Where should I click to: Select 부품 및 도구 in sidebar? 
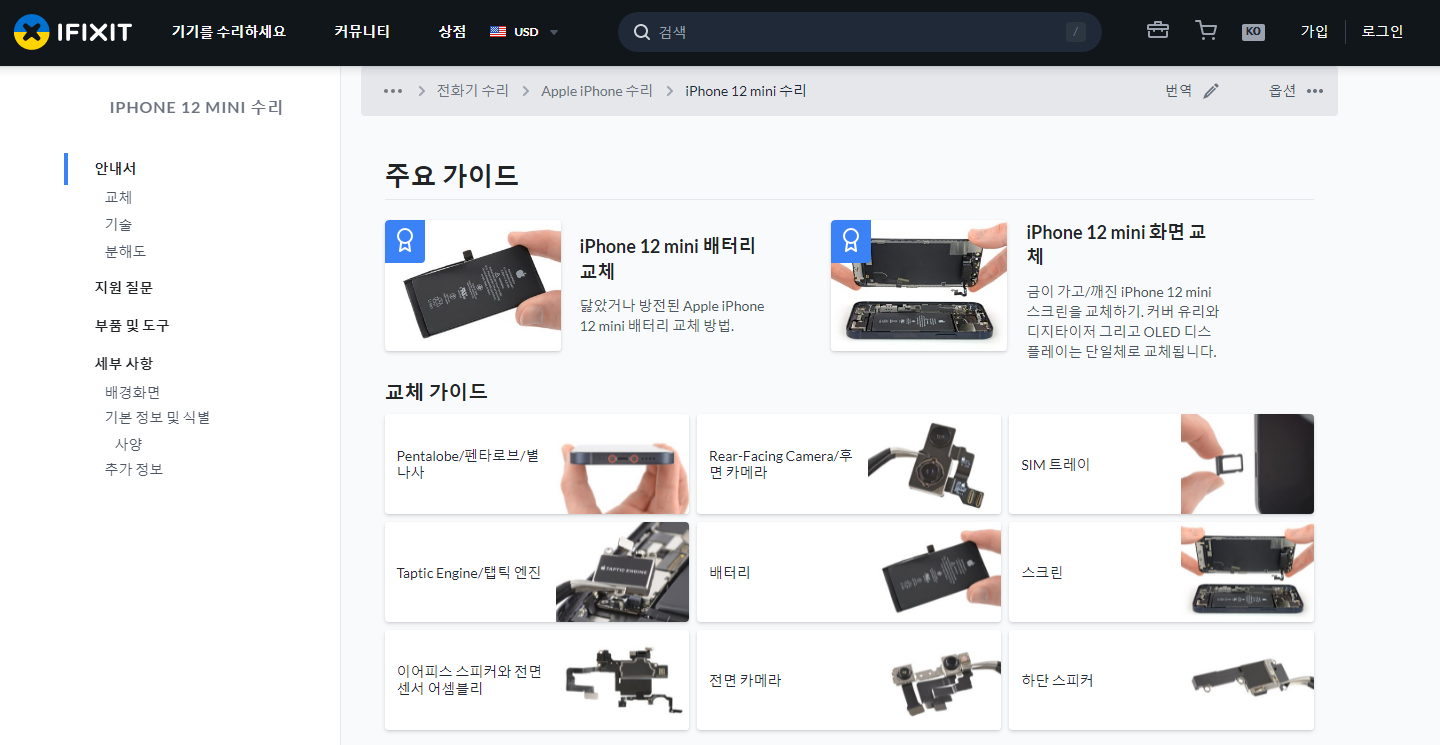pos(132,326)
